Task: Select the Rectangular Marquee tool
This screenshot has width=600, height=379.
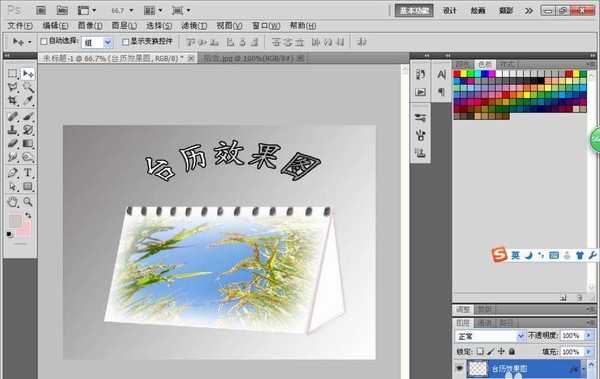Action: tap(13, 74)
